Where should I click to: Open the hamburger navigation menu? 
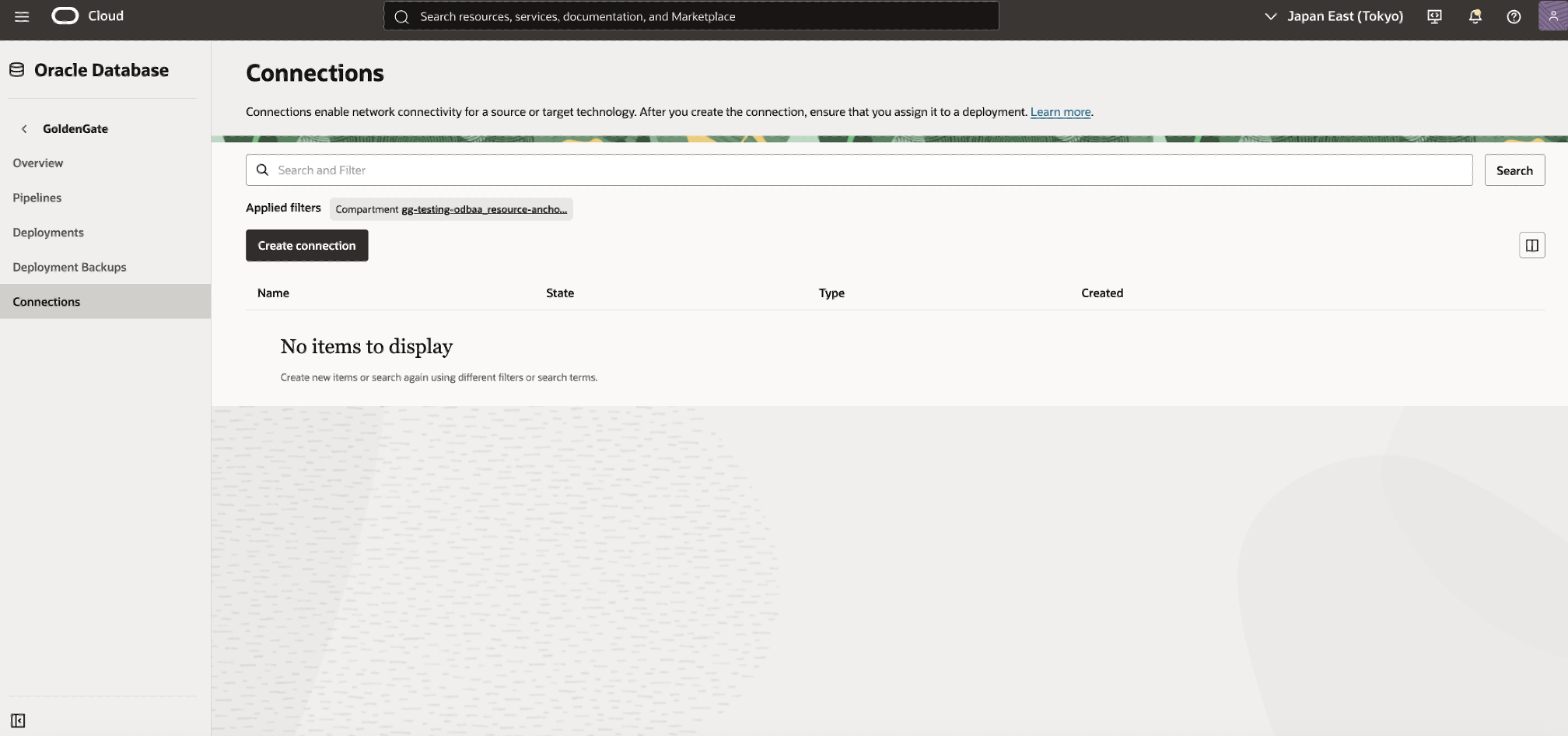(x=22, y=16)
